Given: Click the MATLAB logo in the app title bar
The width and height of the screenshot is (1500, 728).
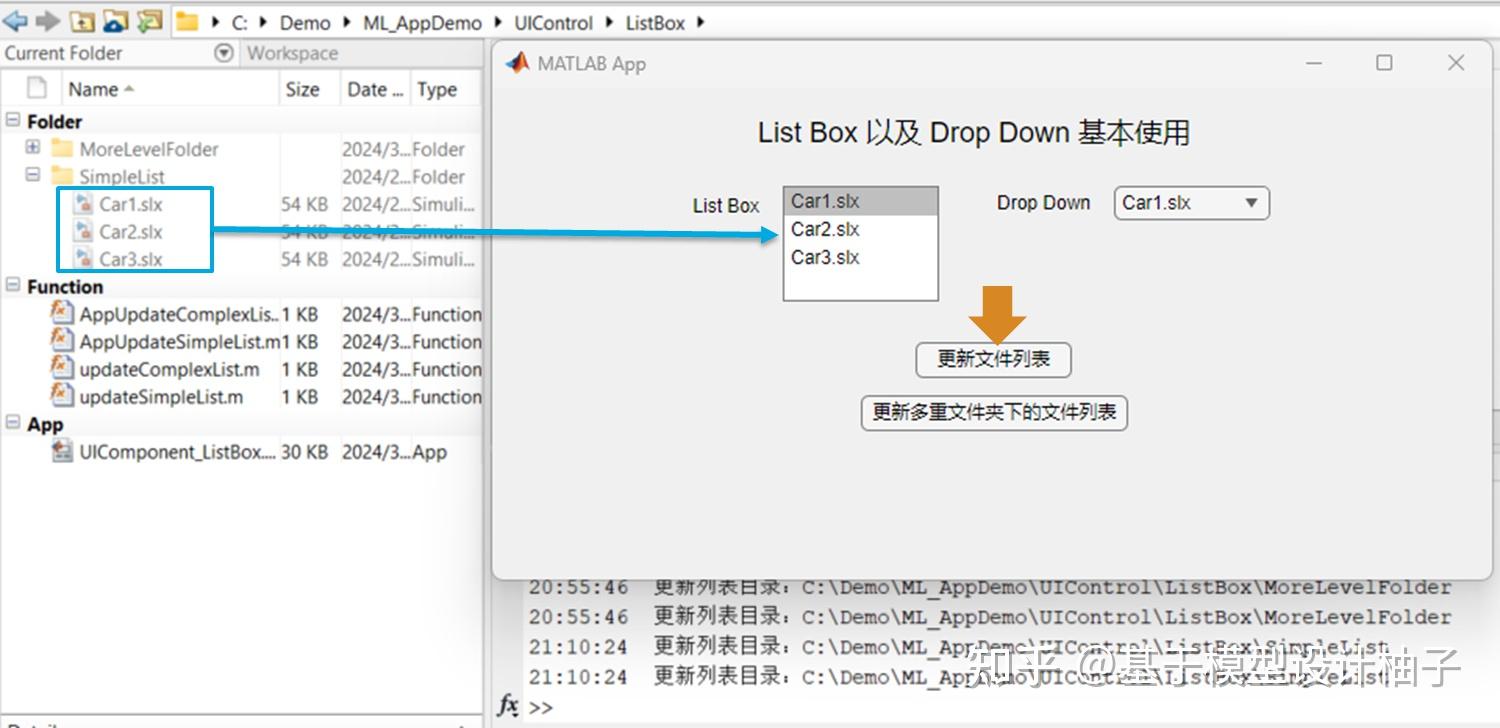Looking at the screenshot, I should 516,62.
